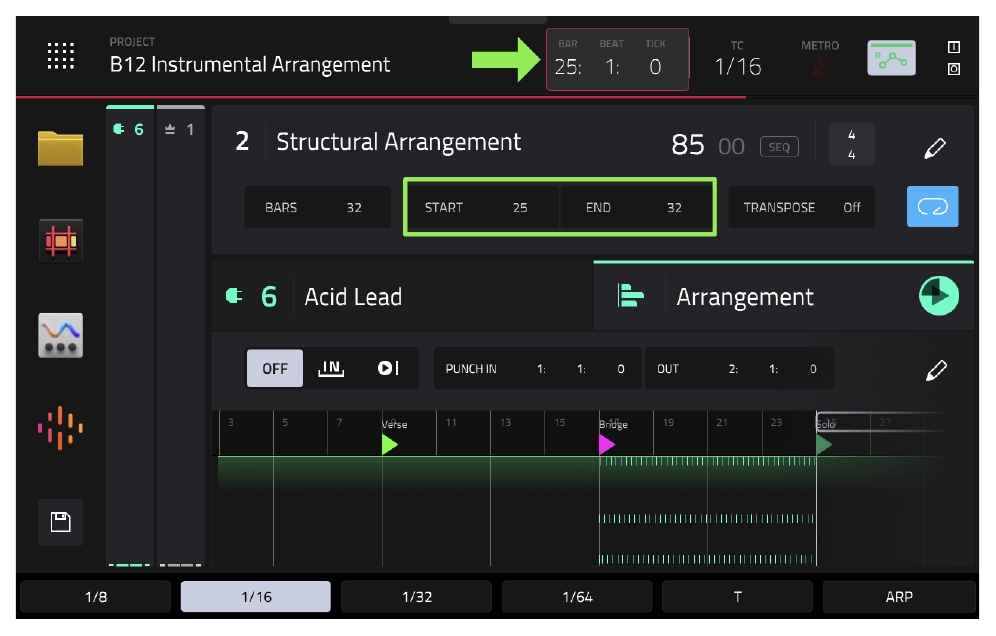Open the Structural Arrangement sequence selector
The height and width of the screenshot is (636, 996).
[x=398, y=142]
